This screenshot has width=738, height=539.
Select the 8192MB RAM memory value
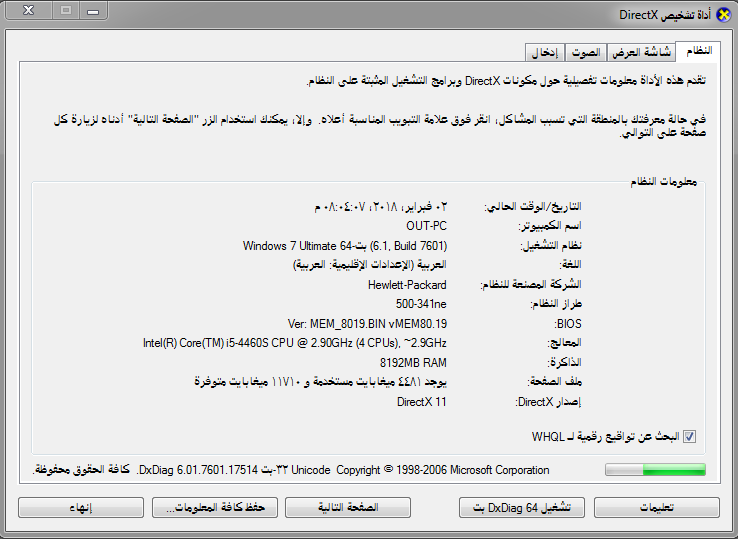[413, 363]
